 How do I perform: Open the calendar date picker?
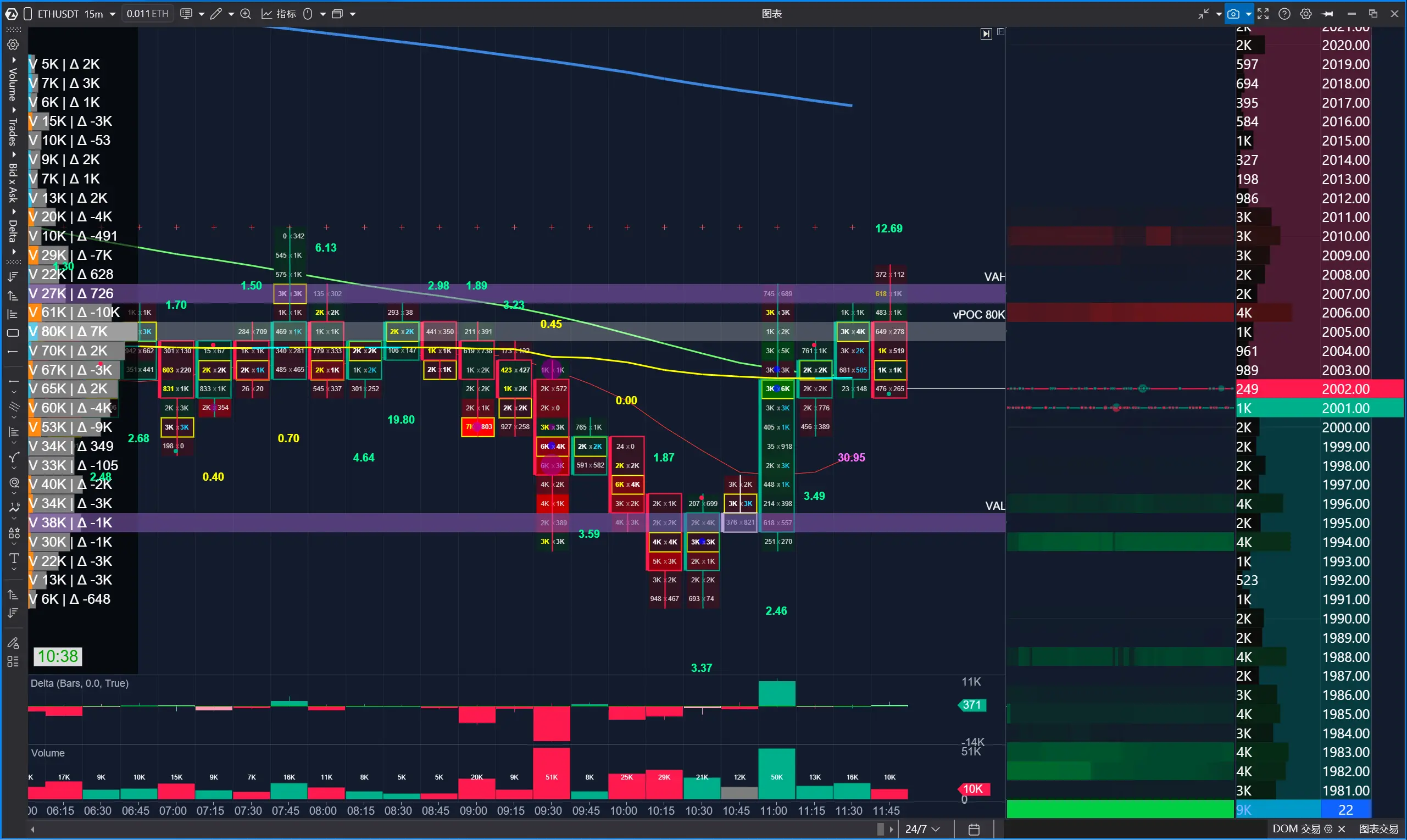[974, 829]
